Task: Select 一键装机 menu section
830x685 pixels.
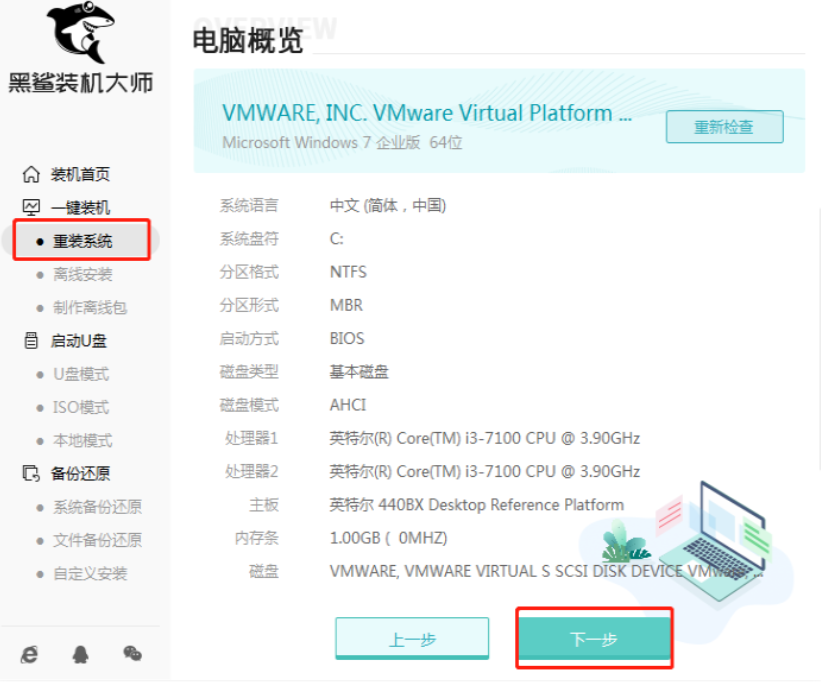Action: [80, 208]
